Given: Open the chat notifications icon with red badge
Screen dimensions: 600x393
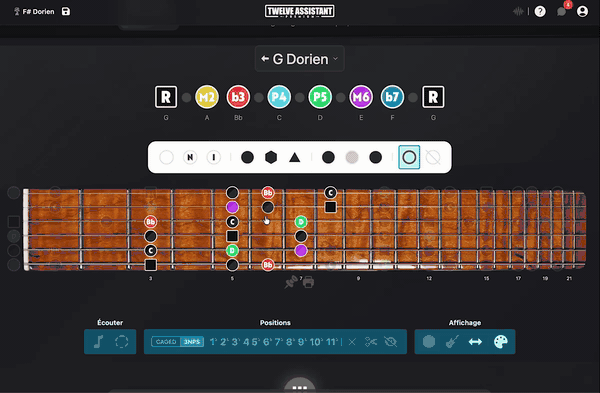Looking at the screenshot, I should [x=561, y=11].
